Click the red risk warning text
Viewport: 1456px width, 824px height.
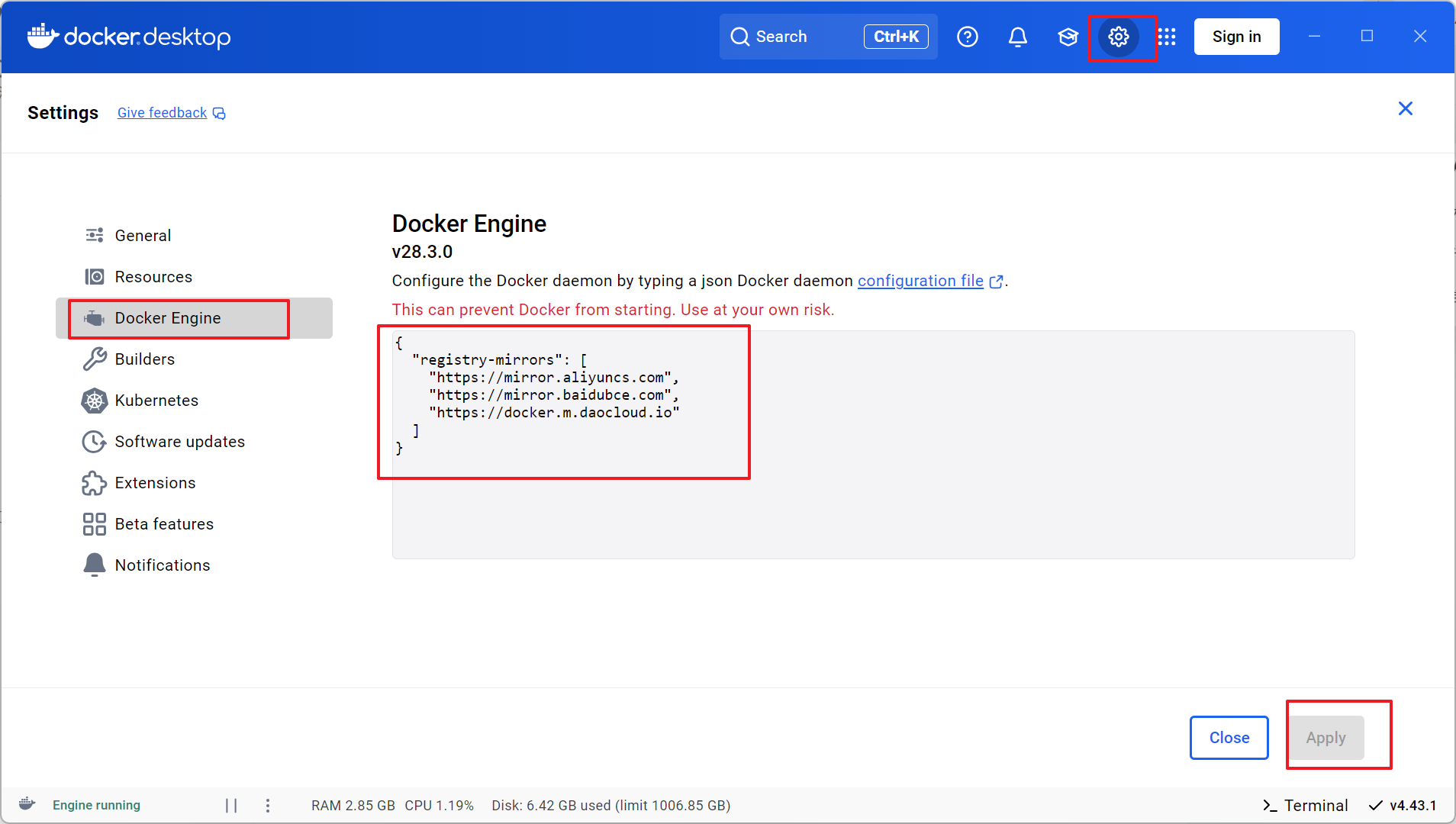(x=613, y=310)
